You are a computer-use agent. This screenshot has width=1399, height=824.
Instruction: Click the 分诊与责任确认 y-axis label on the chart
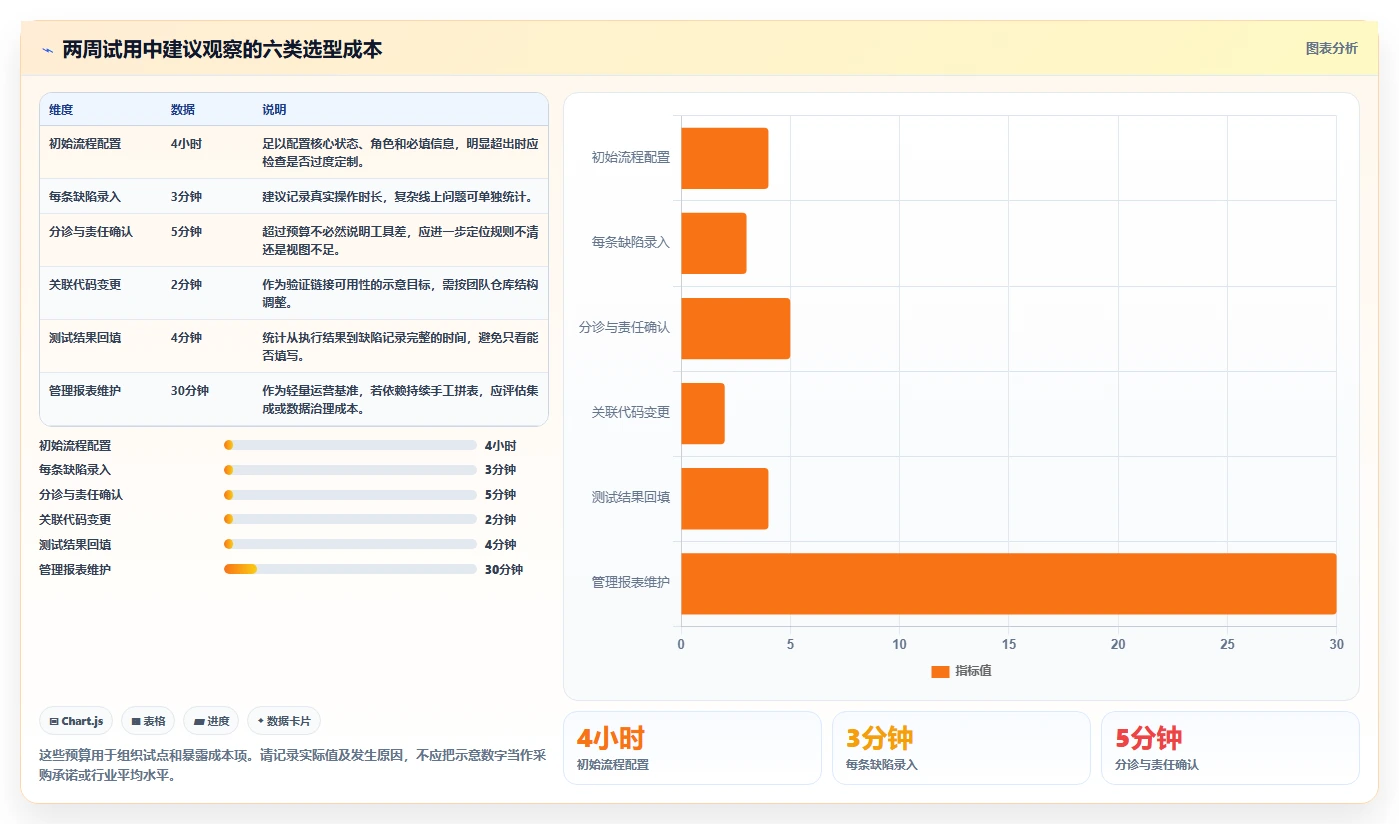pyautogui.click(x=625, y=328)
